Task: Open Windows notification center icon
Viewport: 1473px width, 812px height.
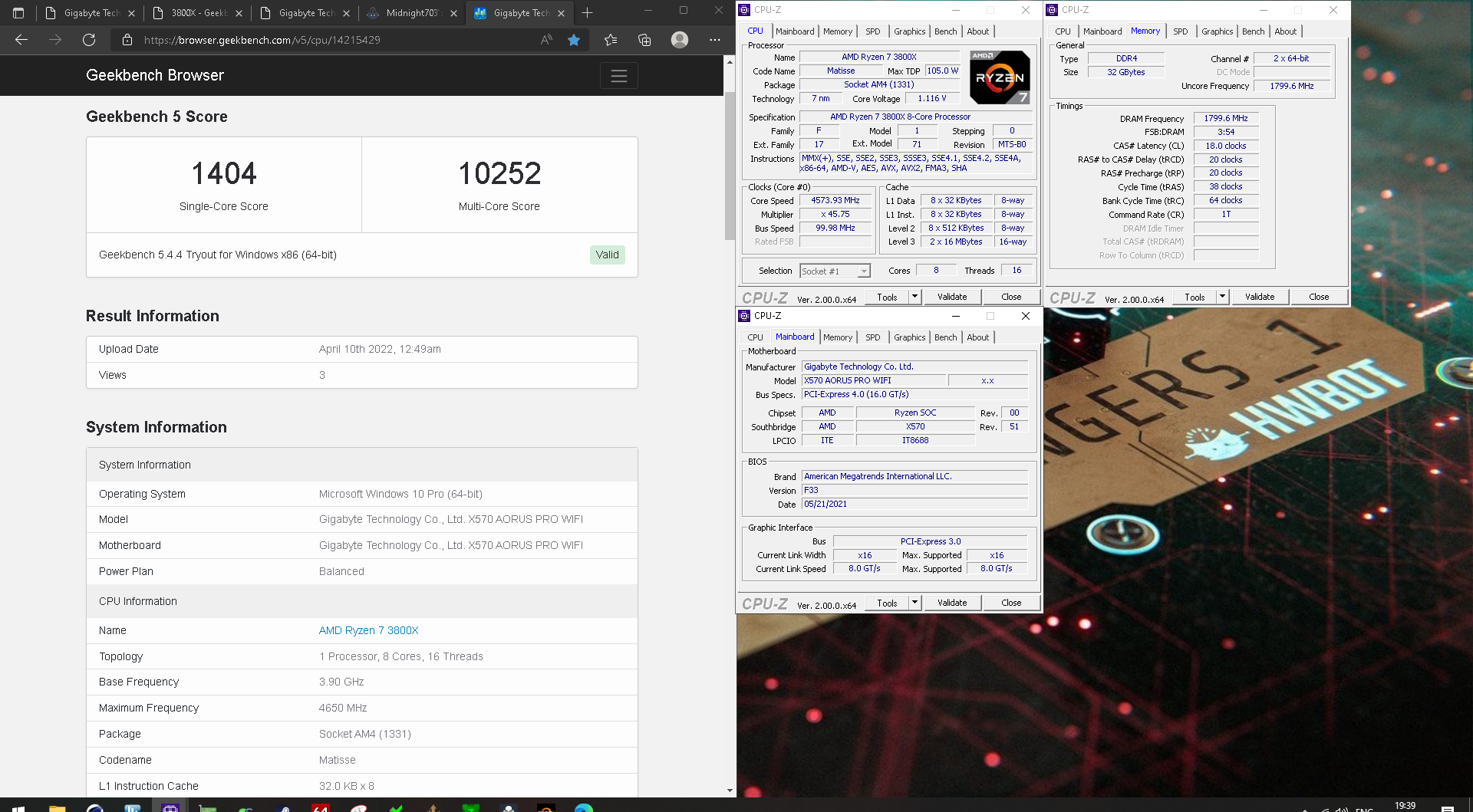Action: (1447, 808)
